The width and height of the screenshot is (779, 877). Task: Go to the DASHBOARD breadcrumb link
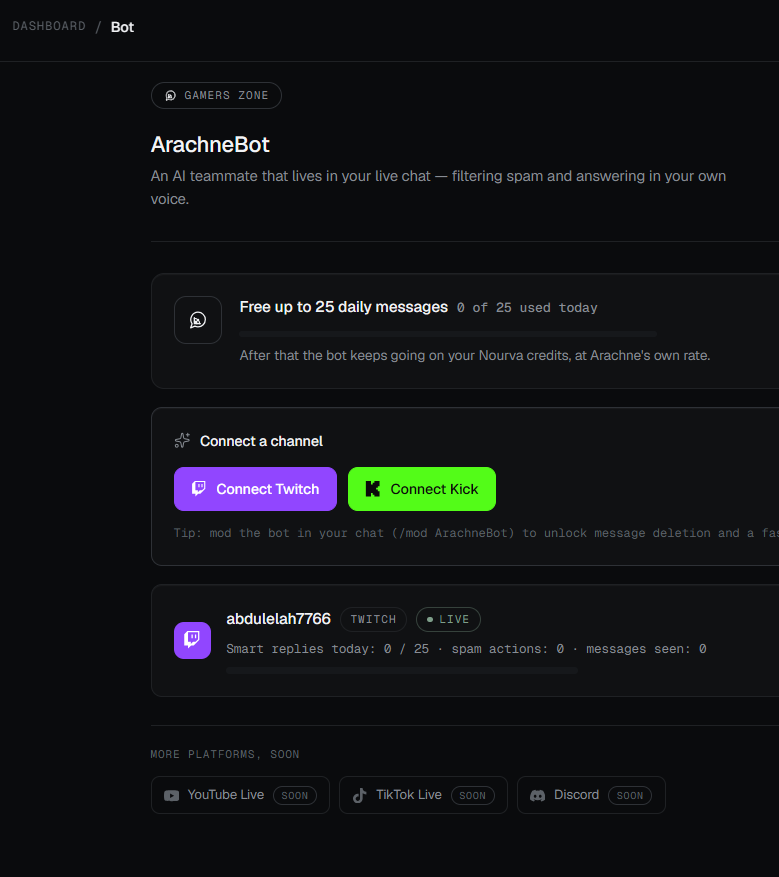pos(49,26)
